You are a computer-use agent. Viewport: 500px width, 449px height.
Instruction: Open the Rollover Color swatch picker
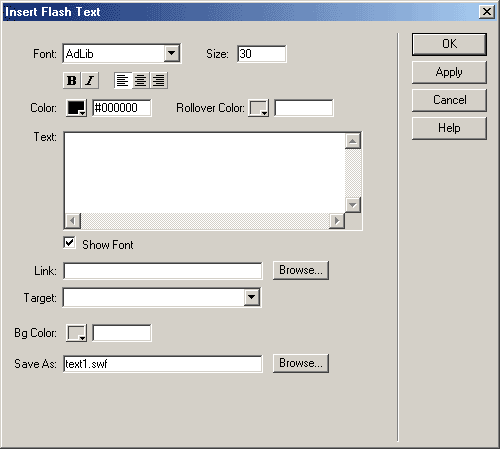pyautogui.click(x=258, y=108)
